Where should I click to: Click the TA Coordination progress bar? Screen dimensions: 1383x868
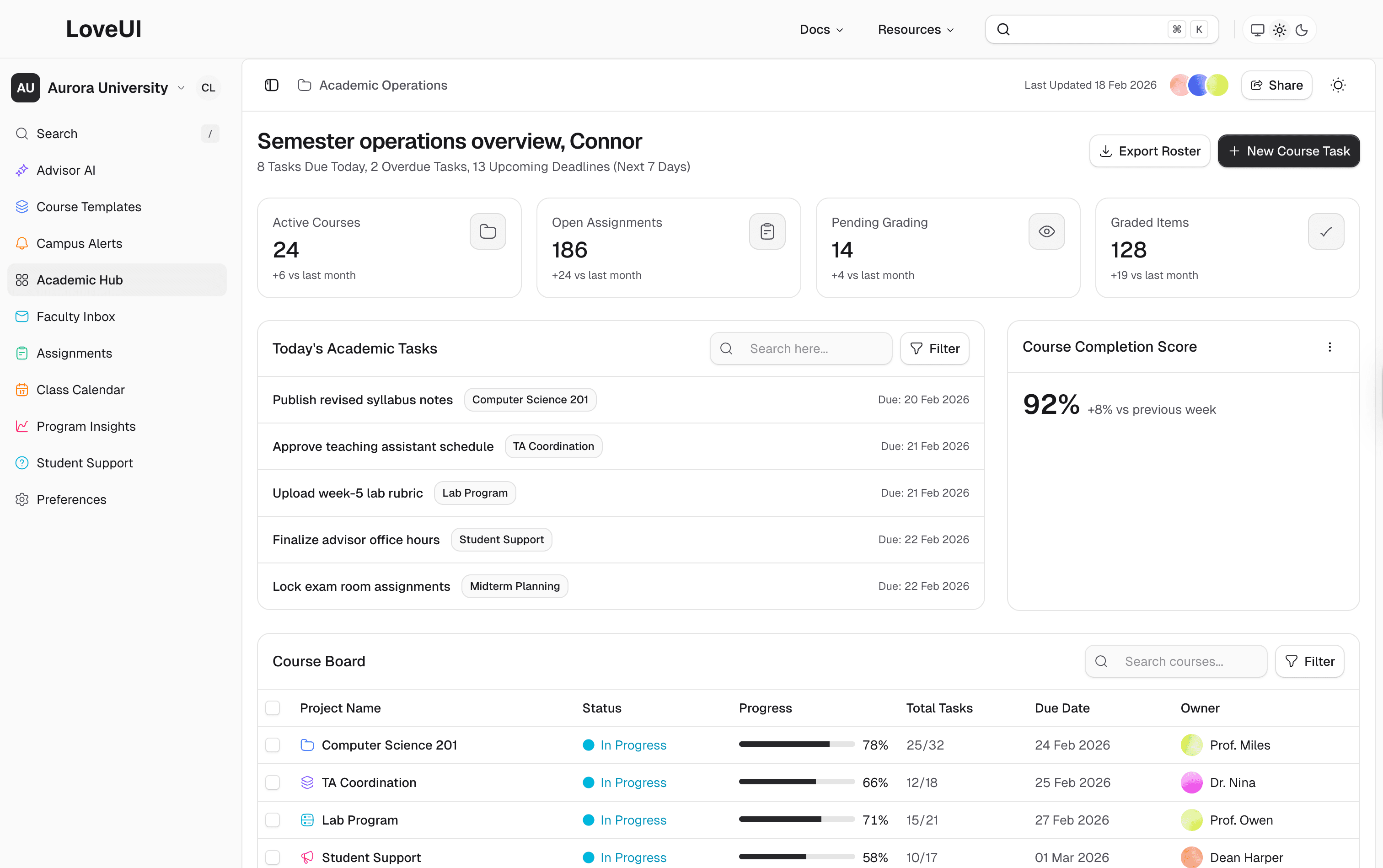[796, 782]
